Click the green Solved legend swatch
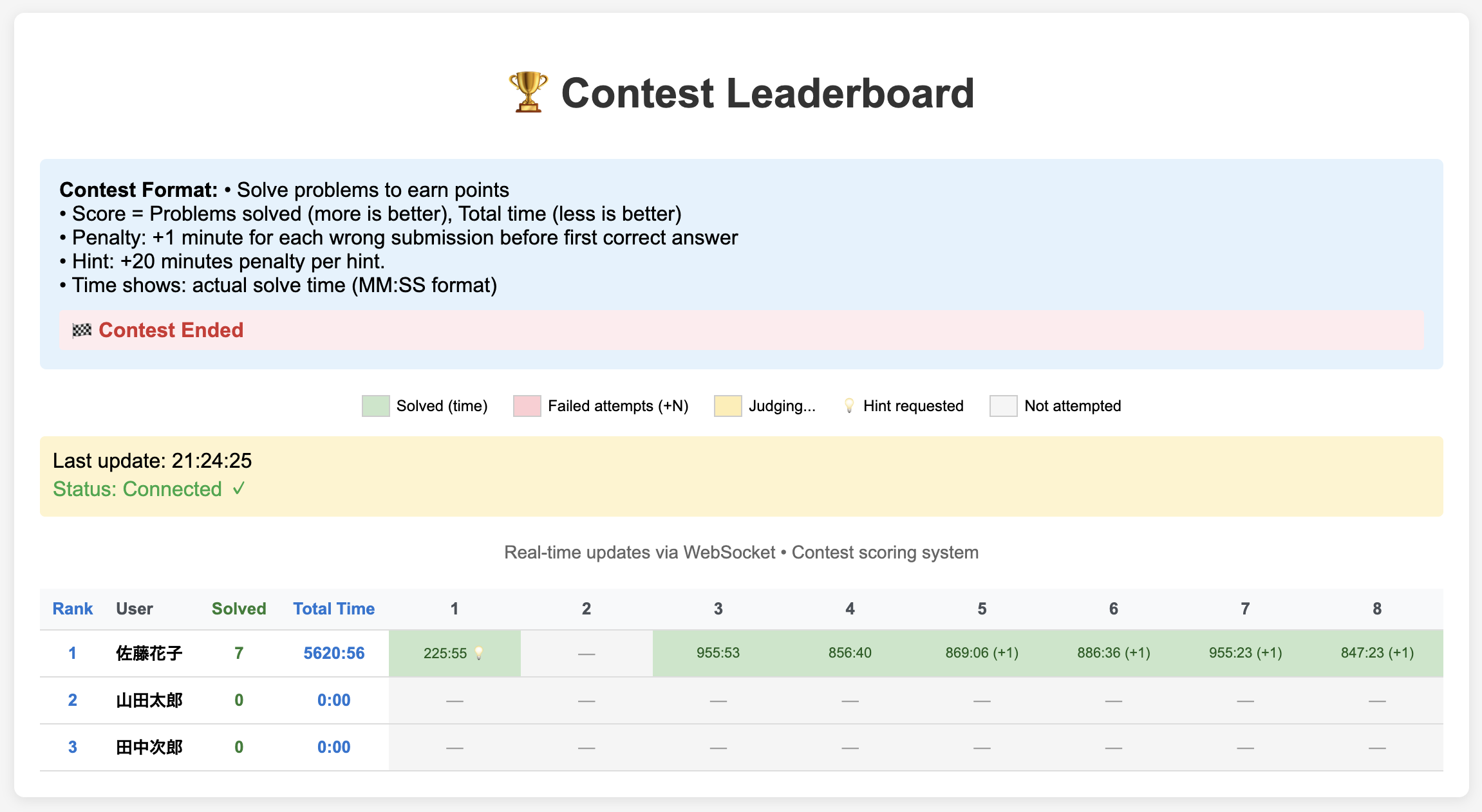Viewport: 1482px width, 812px height. [375, 406]
